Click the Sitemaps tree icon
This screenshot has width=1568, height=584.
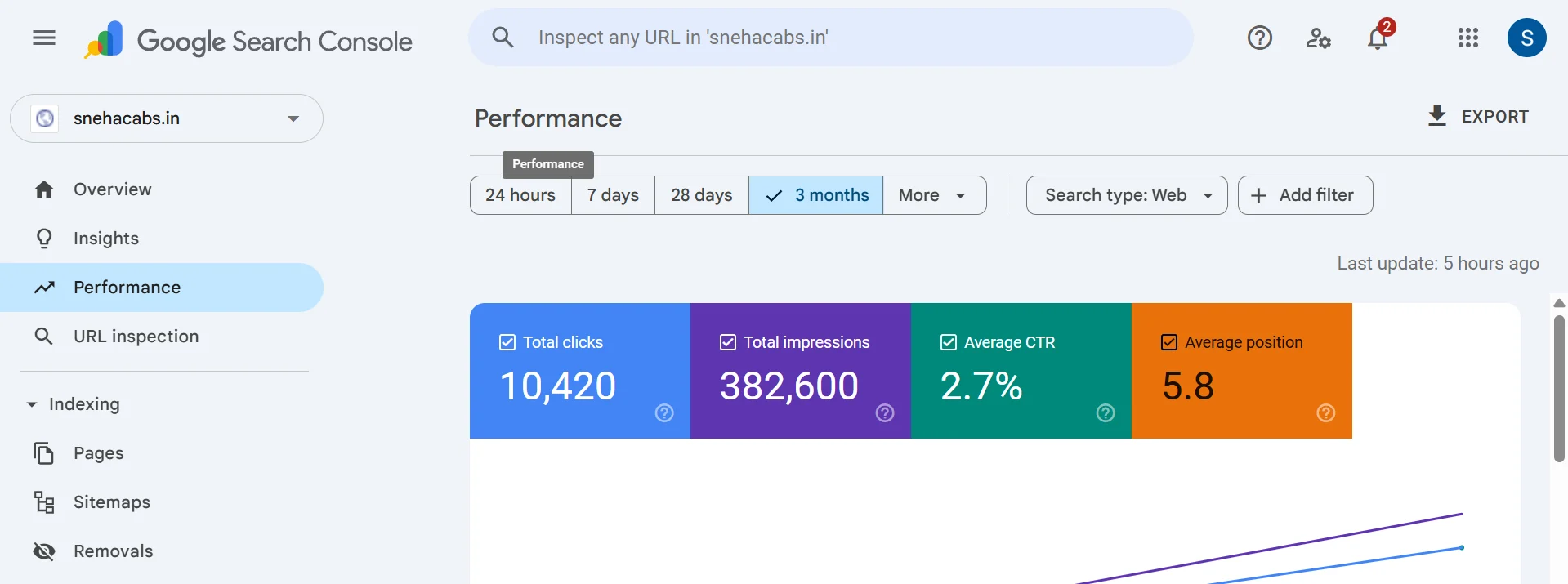44,502
